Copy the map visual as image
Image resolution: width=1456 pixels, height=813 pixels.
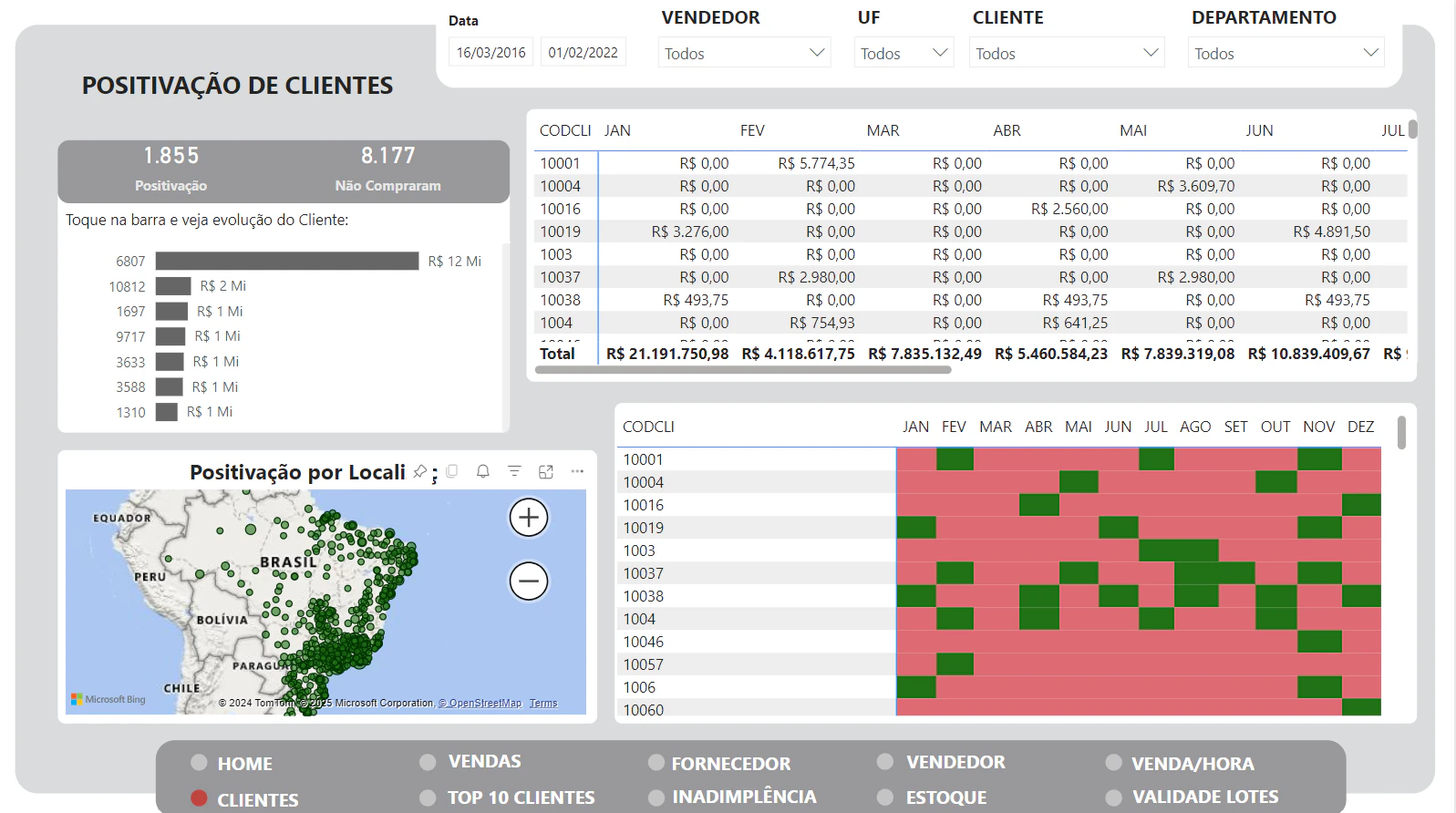pyautogui.click(x=452, y=471)
